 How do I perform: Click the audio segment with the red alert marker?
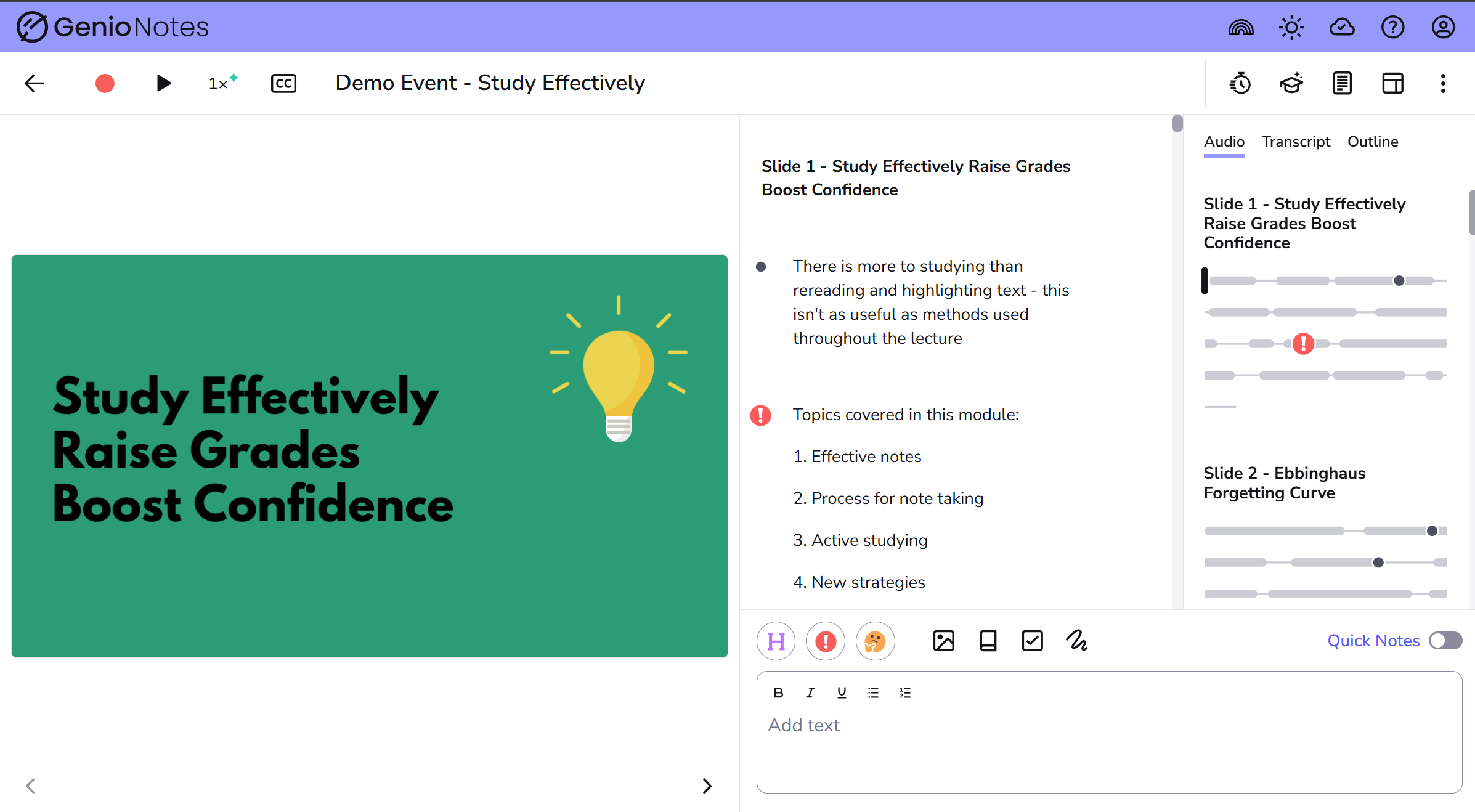[x=1303, y=344]
